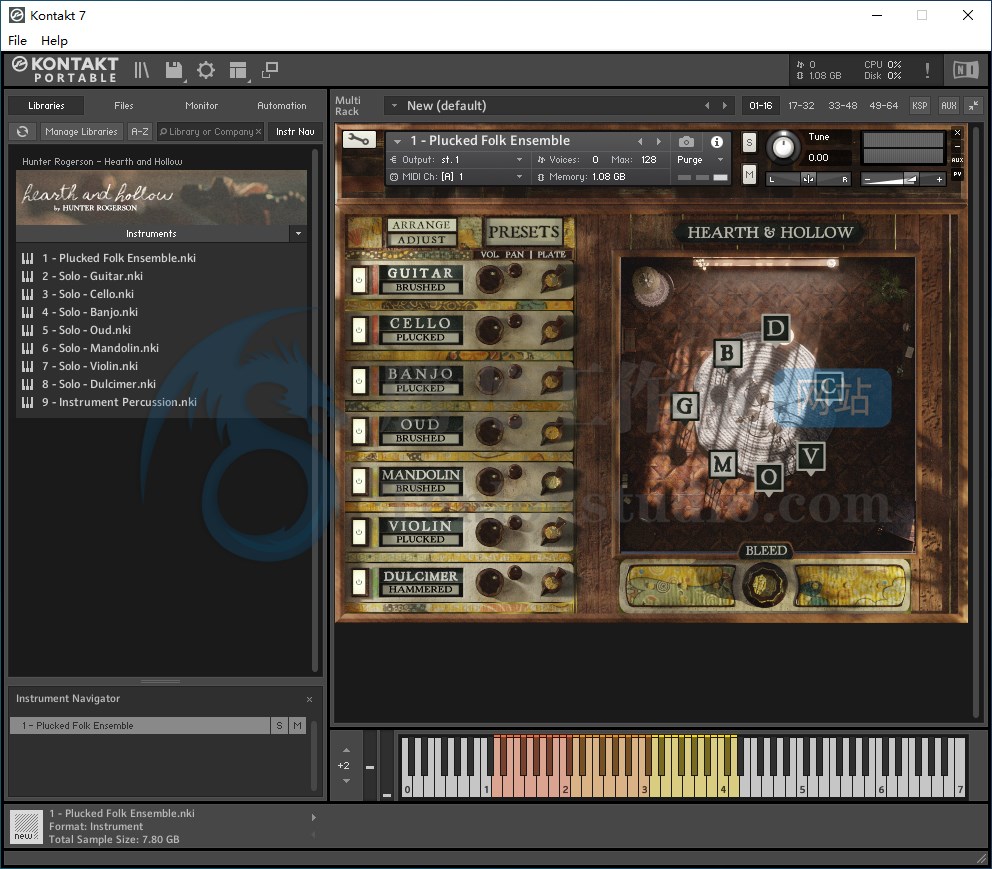The image size is (992, 869).
Task: Open instrument edit wrench
Action: pyautogui.click(x=359, y=139)
